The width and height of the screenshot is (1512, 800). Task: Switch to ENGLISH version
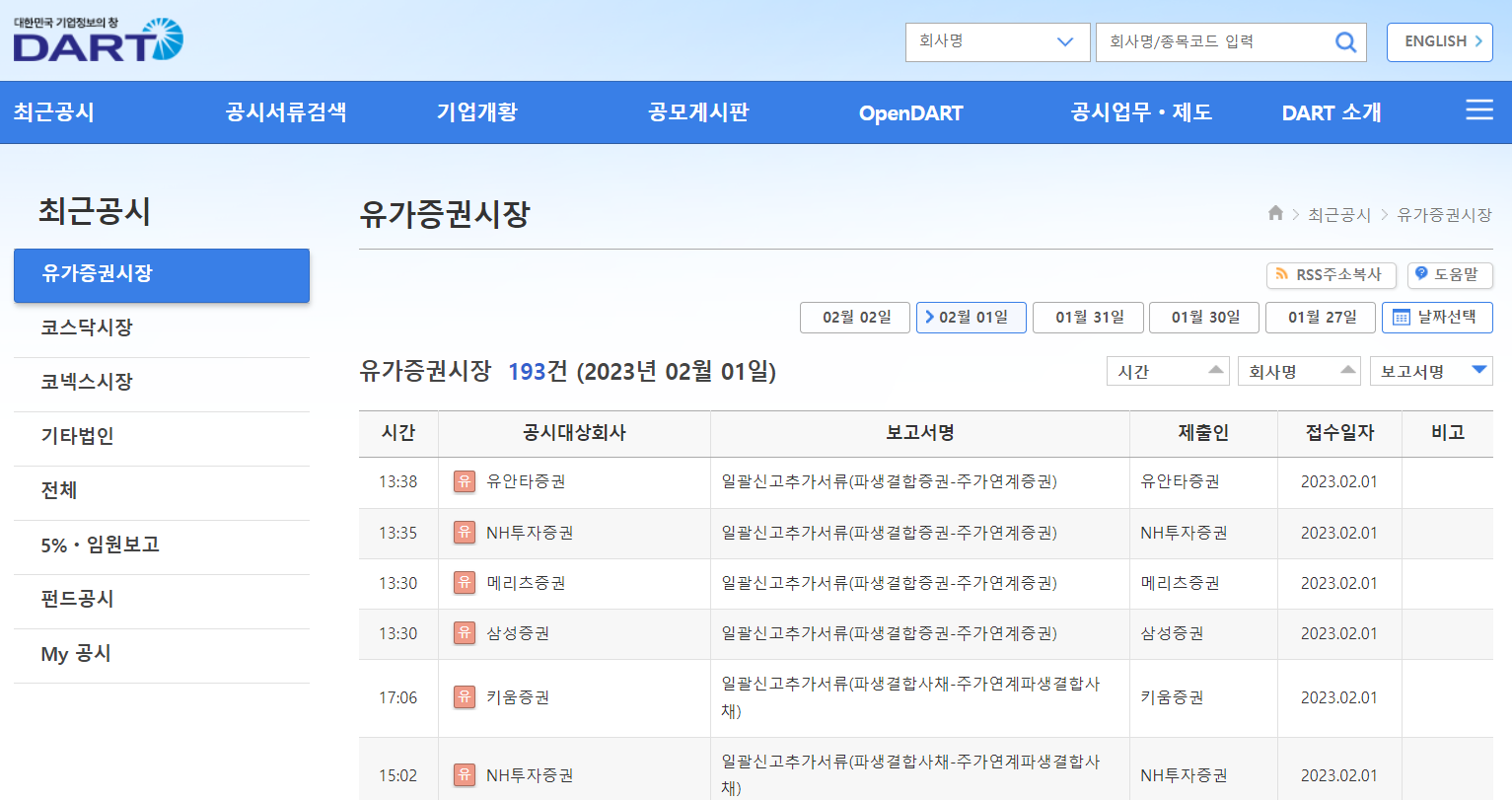[x=1439, y=42]
